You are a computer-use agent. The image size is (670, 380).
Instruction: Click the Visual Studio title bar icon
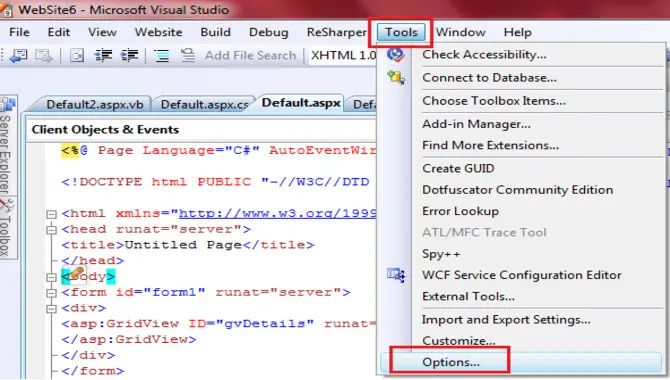click(6, 9)
